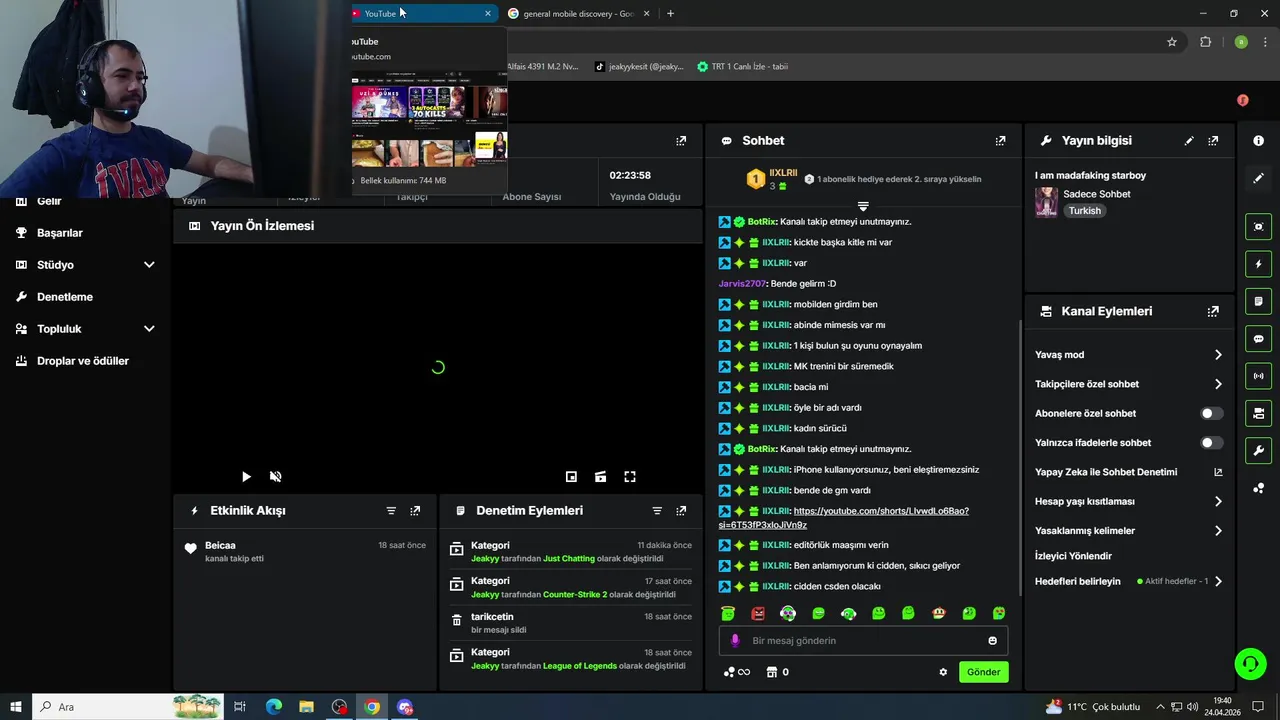Toggle Abonelere özel sohbet
This screenshot has width=1280, height=720.
coord(1211,413)
